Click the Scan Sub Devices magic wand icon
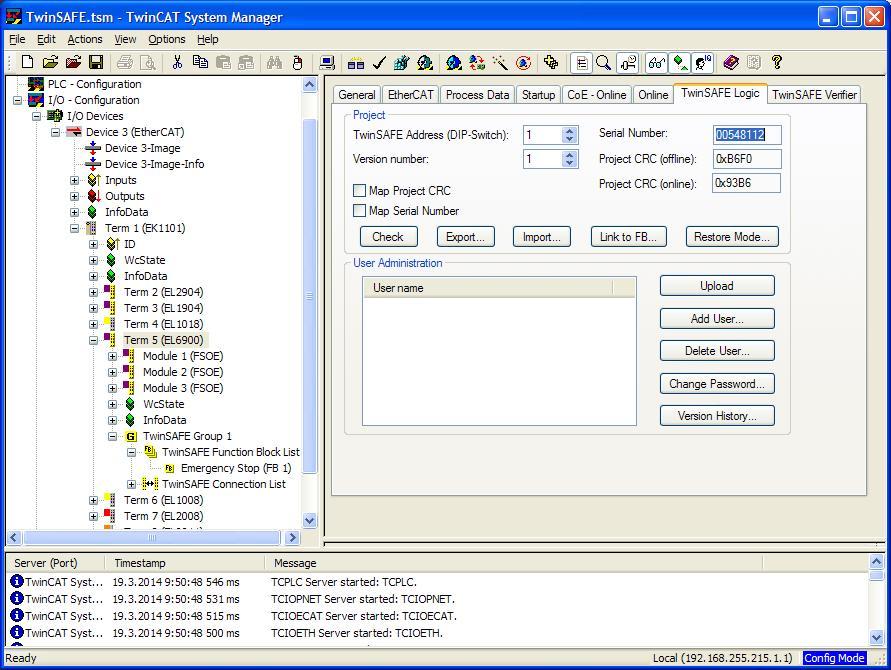Viewport: 891px width, 670px height. (500, 63)
